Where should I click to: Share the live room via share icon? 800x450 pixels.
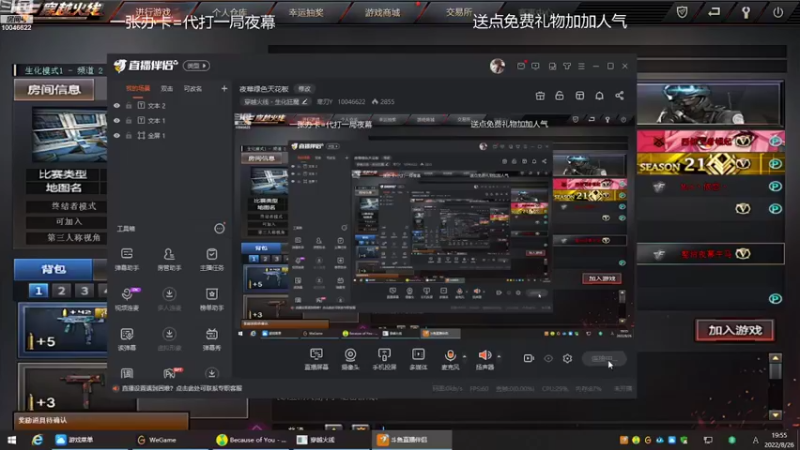coord(619,95)
